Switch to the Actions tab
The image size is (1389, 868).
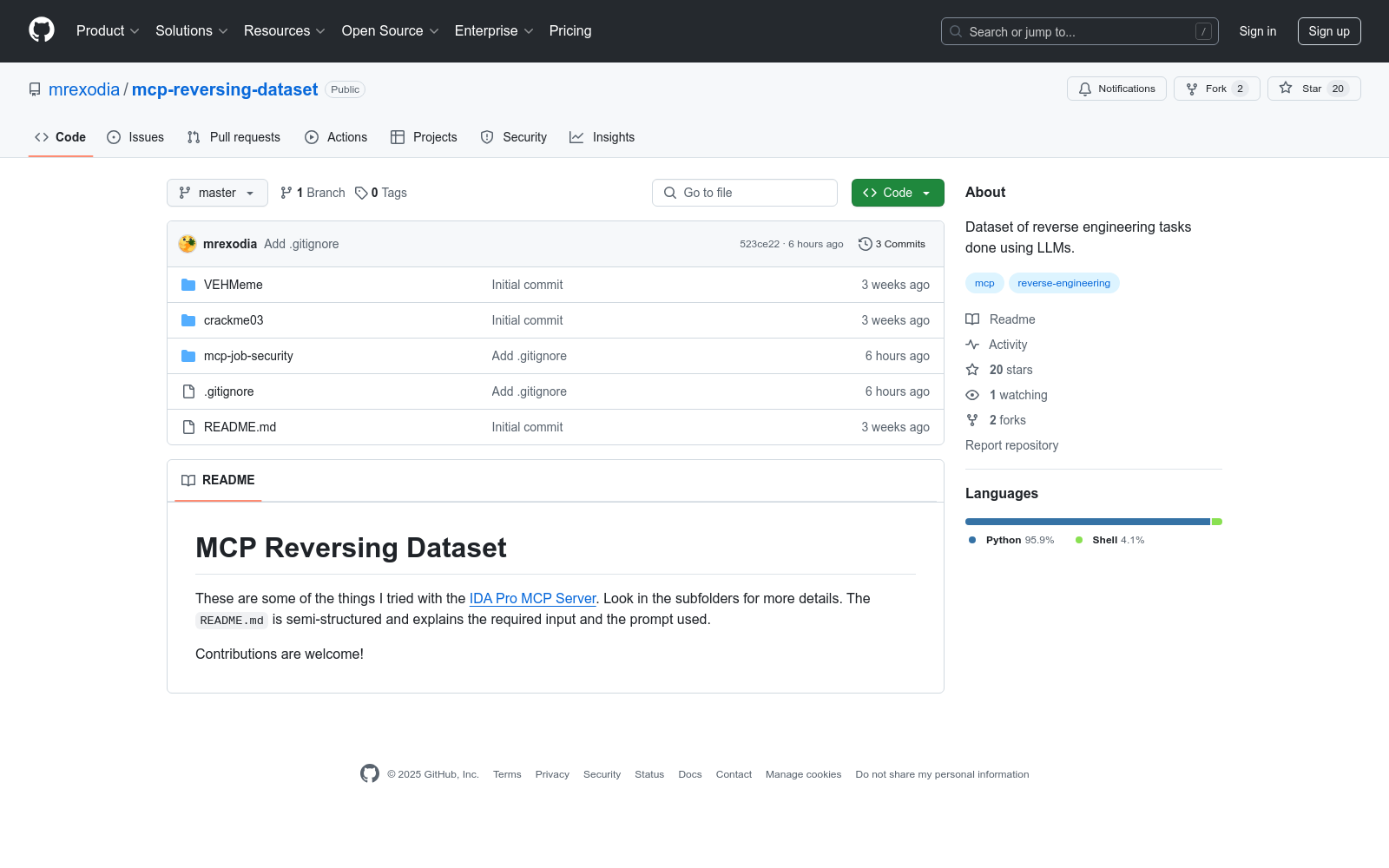(336, 137)
